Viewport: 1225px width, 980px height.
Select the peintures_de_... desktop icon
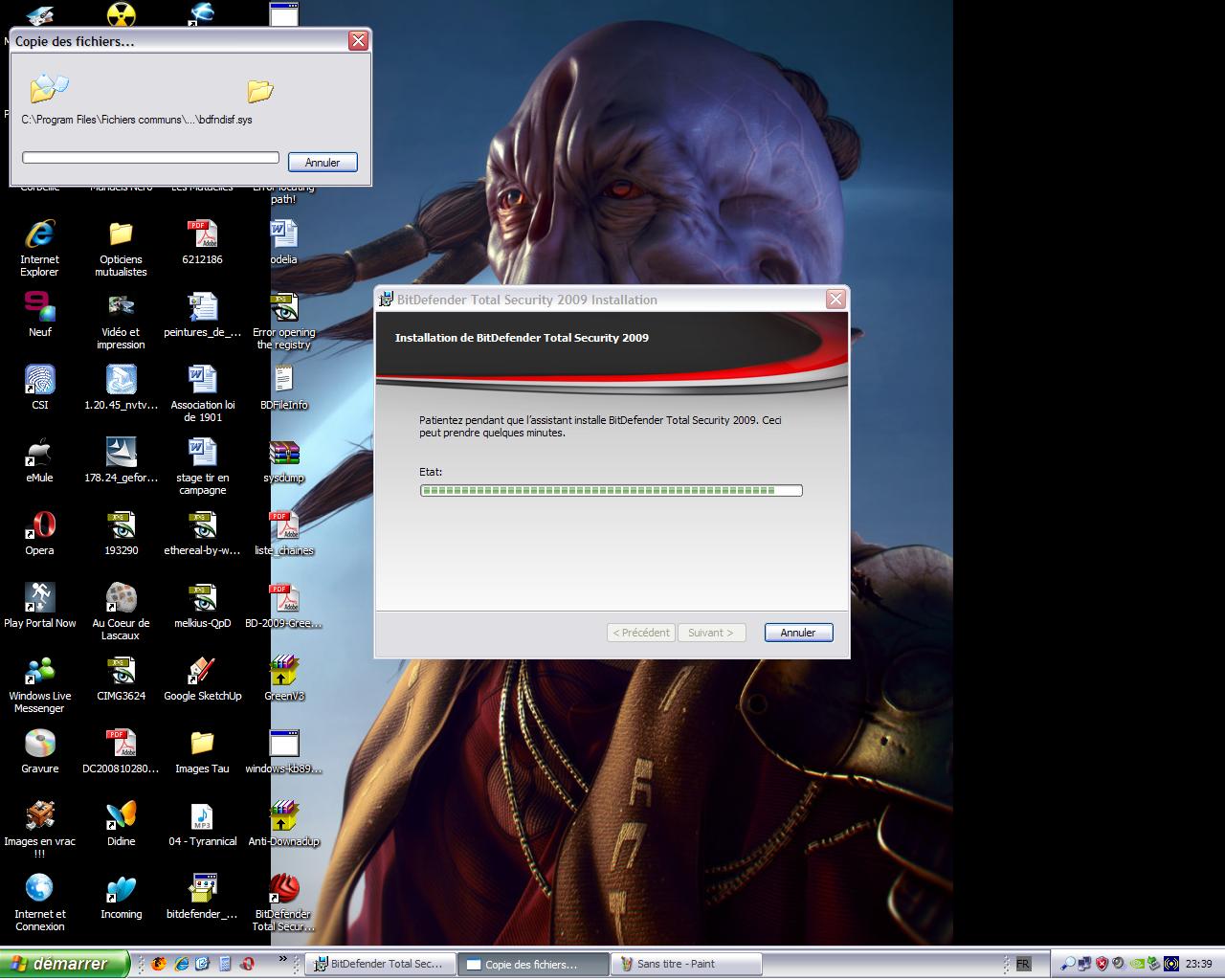pyautogui.click(x=202, y=314)
